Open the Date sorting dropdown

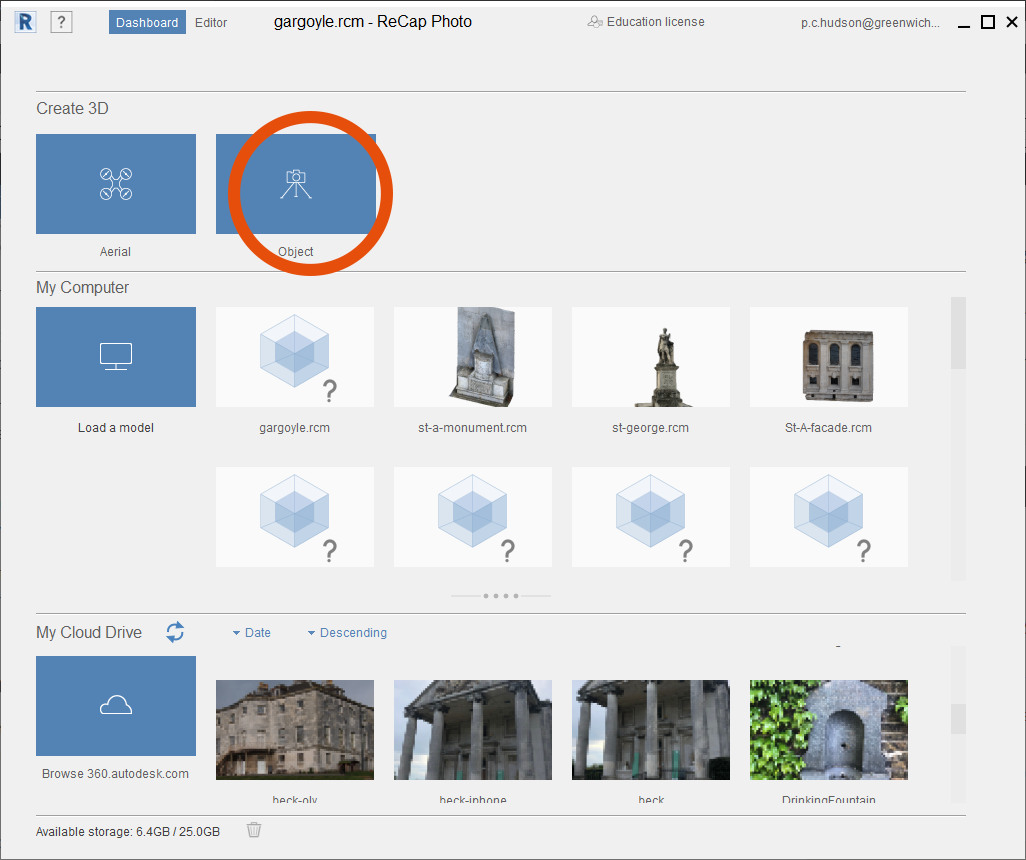pos(250,633)
